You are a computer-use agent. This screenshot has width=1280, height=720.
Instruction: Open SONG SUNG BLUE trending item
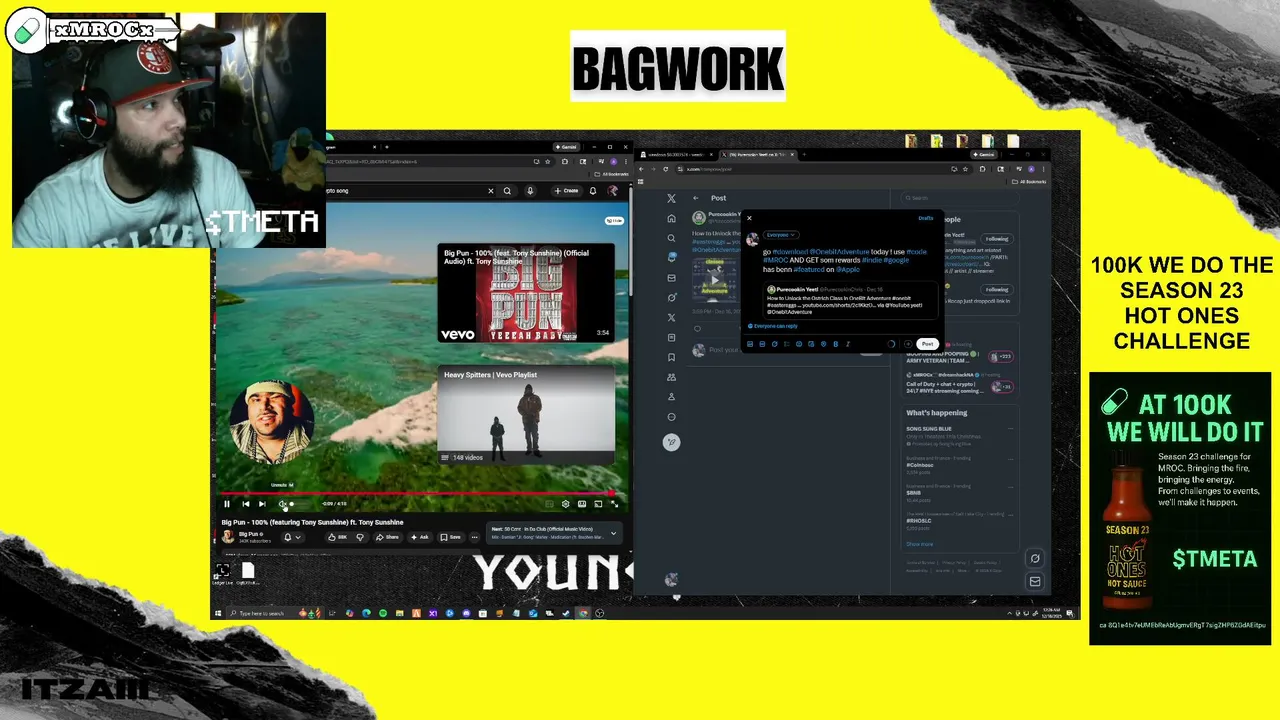[929, 429]
